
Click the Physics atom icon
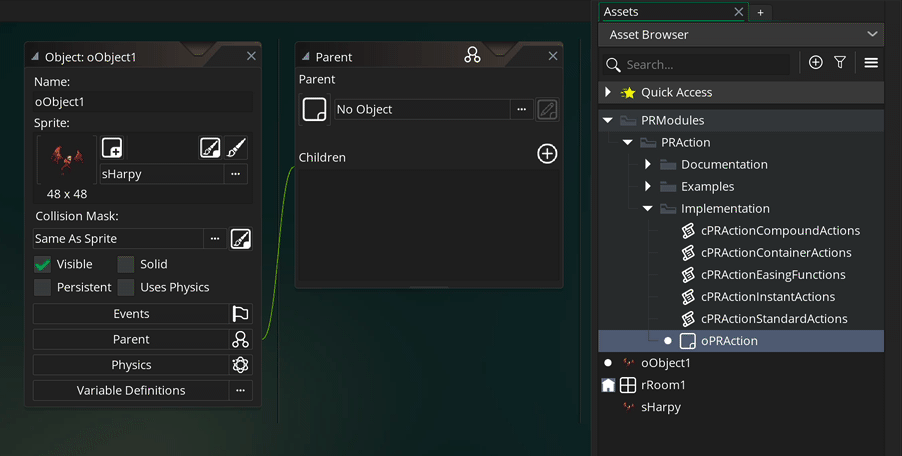coord(240,365)
